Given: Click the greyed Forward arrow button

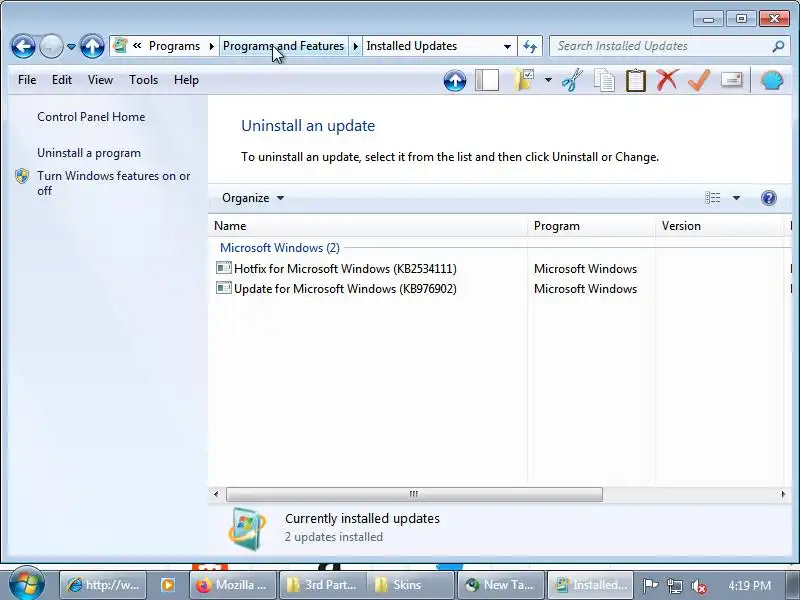Looking at the screenshot, I should [51, 47].
